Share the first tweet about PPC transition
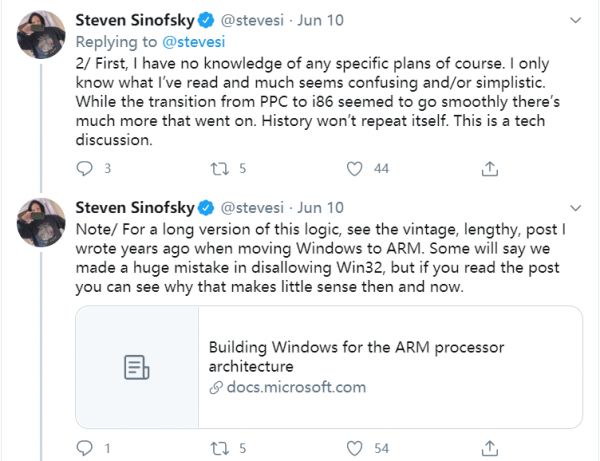Viewport: 600px width, 461px height. [489, 170]
